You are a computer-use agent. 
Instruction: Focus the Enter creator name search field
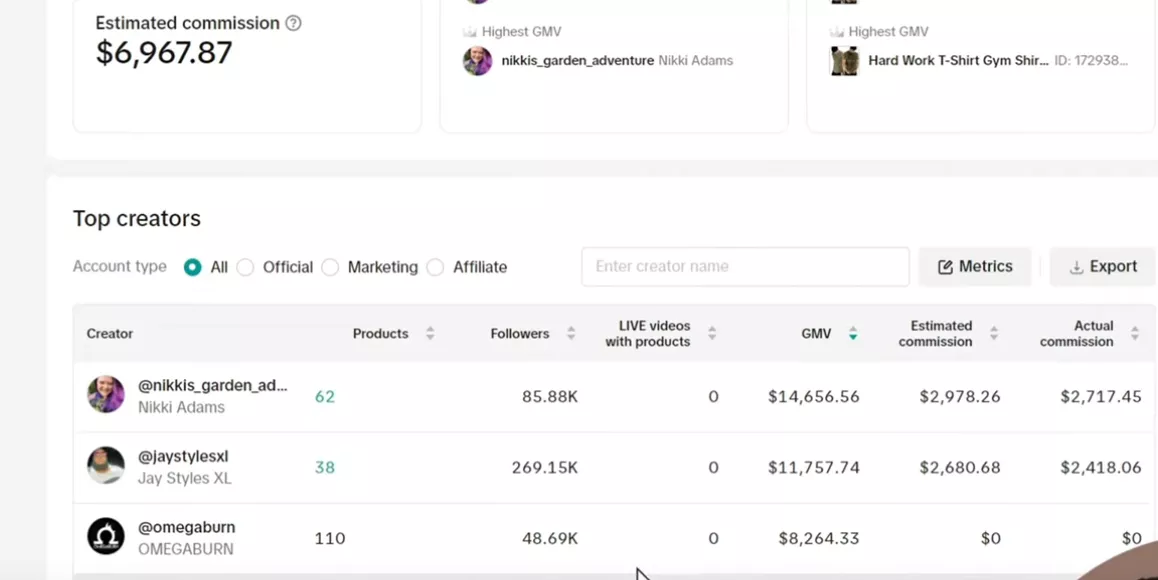coord(745,267)
